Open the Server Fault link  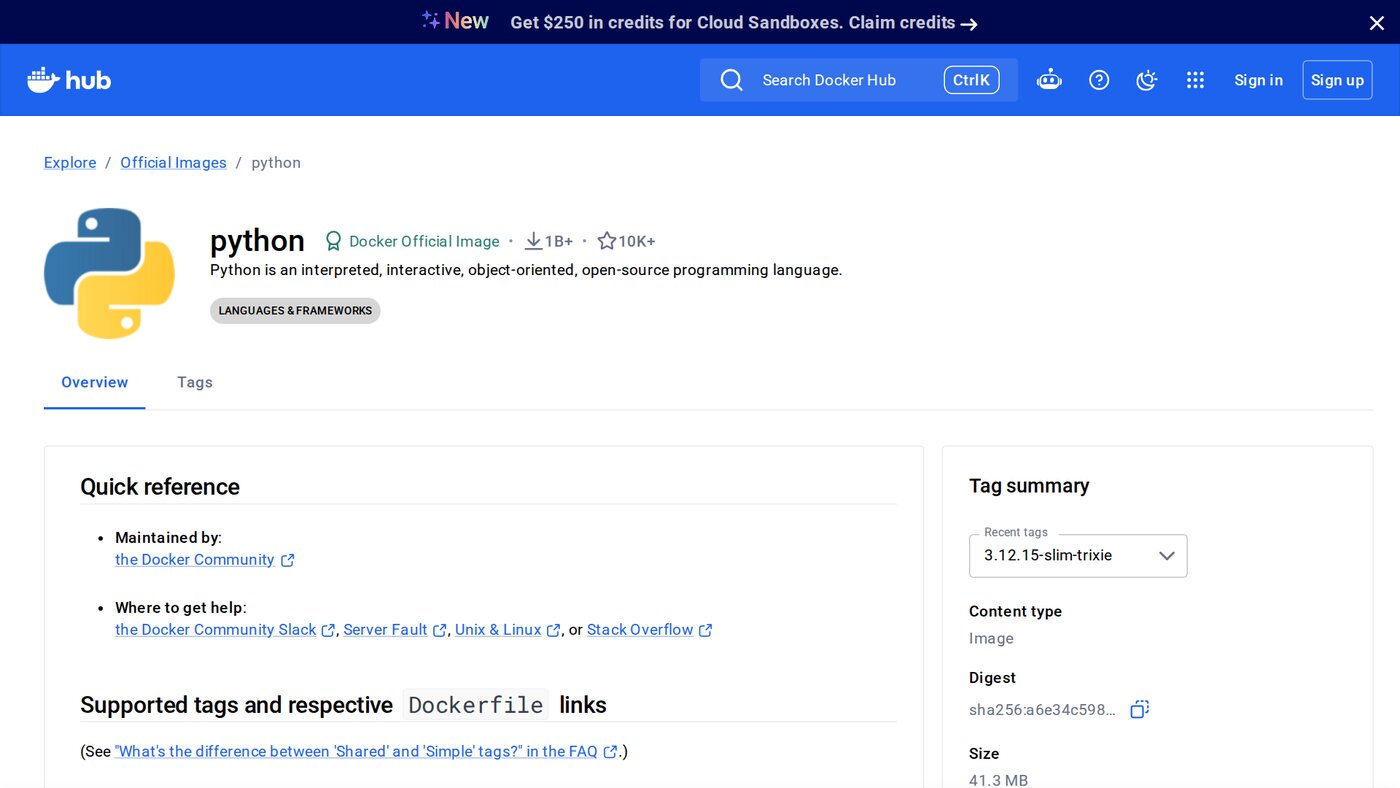pyautogui.click(x=395, y=630)
